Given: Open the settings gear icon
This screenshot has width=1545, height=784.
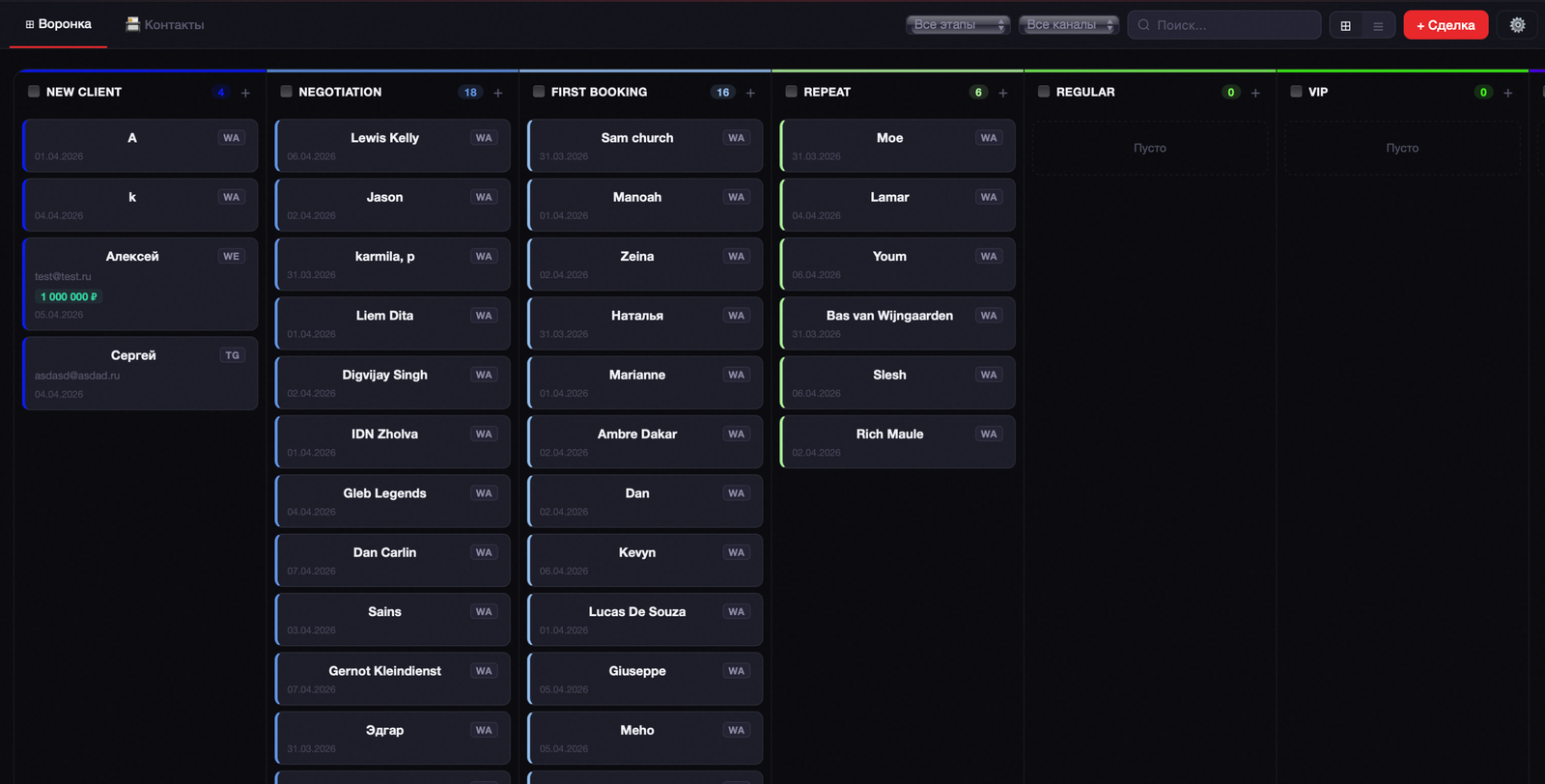Looking at the screenshot, I should tap(1517, 25).
